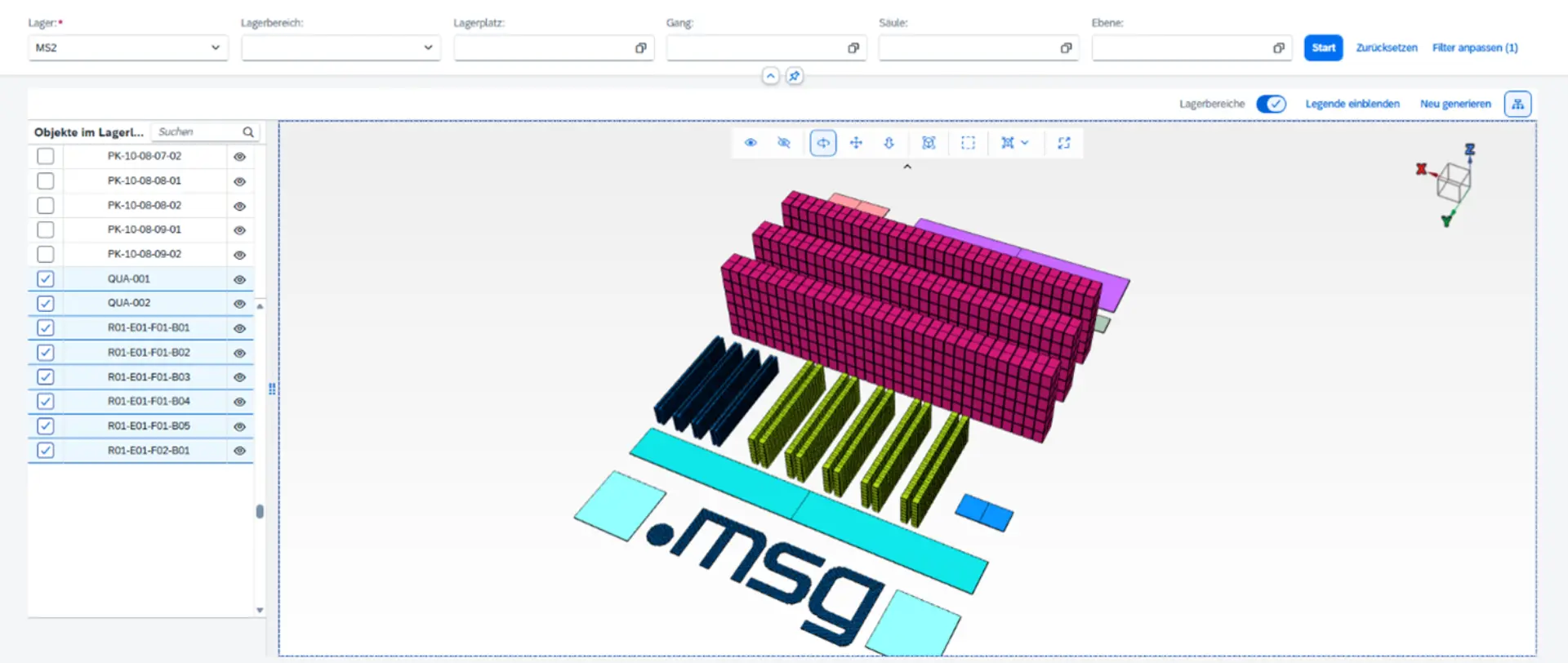Screen dimensions: 1568x663
Task: Uncheck the R01-E01-F02-B01 checkbox
Action: tap(46, 451)
